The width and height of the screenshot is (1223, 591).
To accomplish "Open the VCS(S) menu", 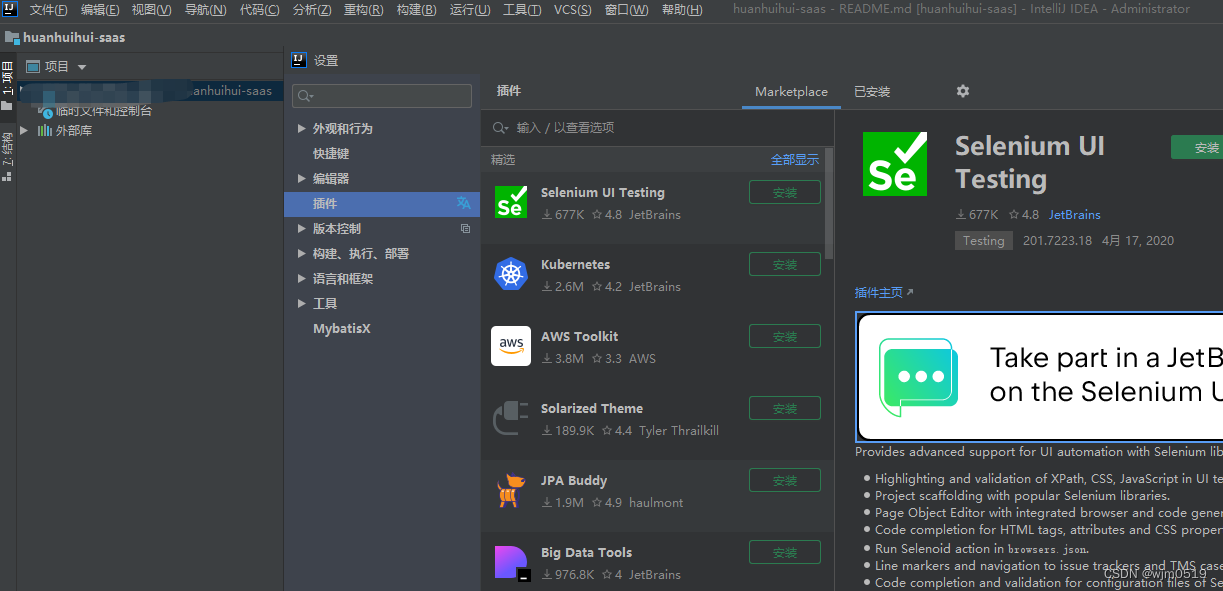I will click(573, 10).
